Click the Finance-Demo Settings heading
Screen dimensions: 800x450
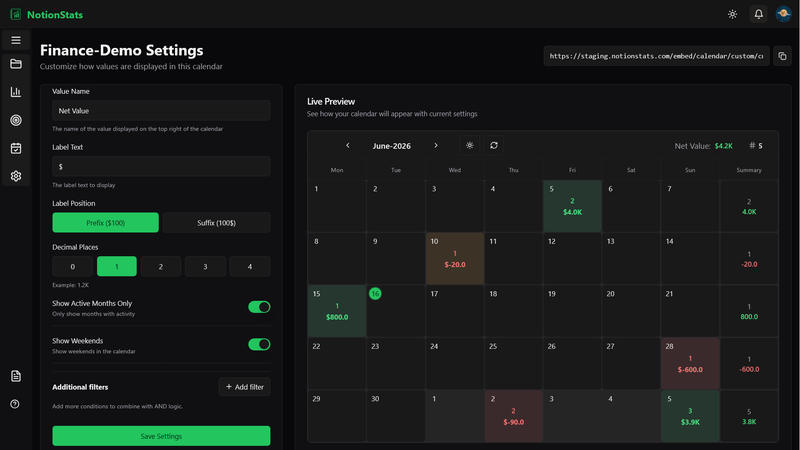click(x=121, y=50)
